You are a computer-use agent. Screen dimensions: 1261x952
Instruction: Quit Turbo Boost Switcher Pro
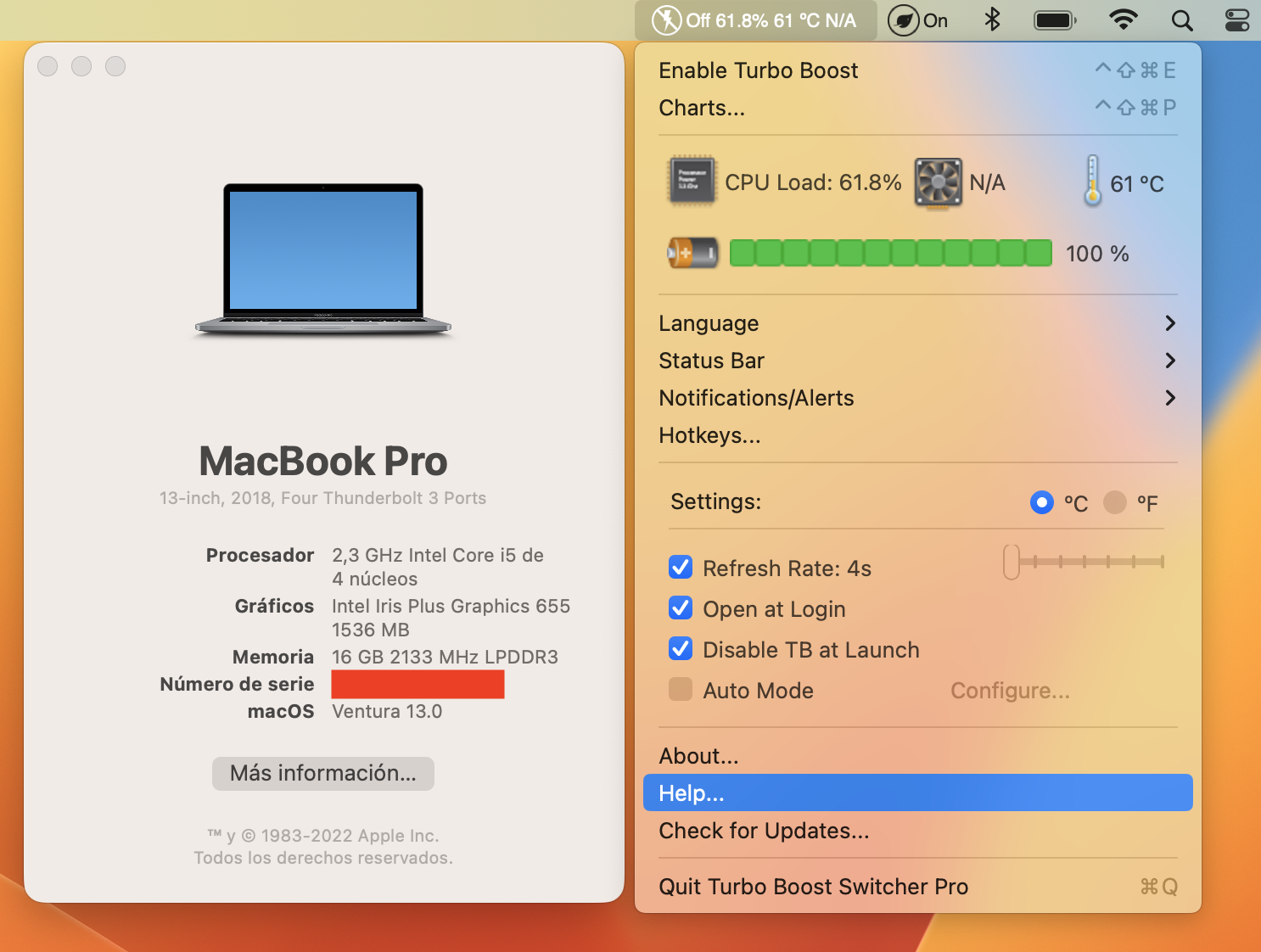tap(917, 887)
